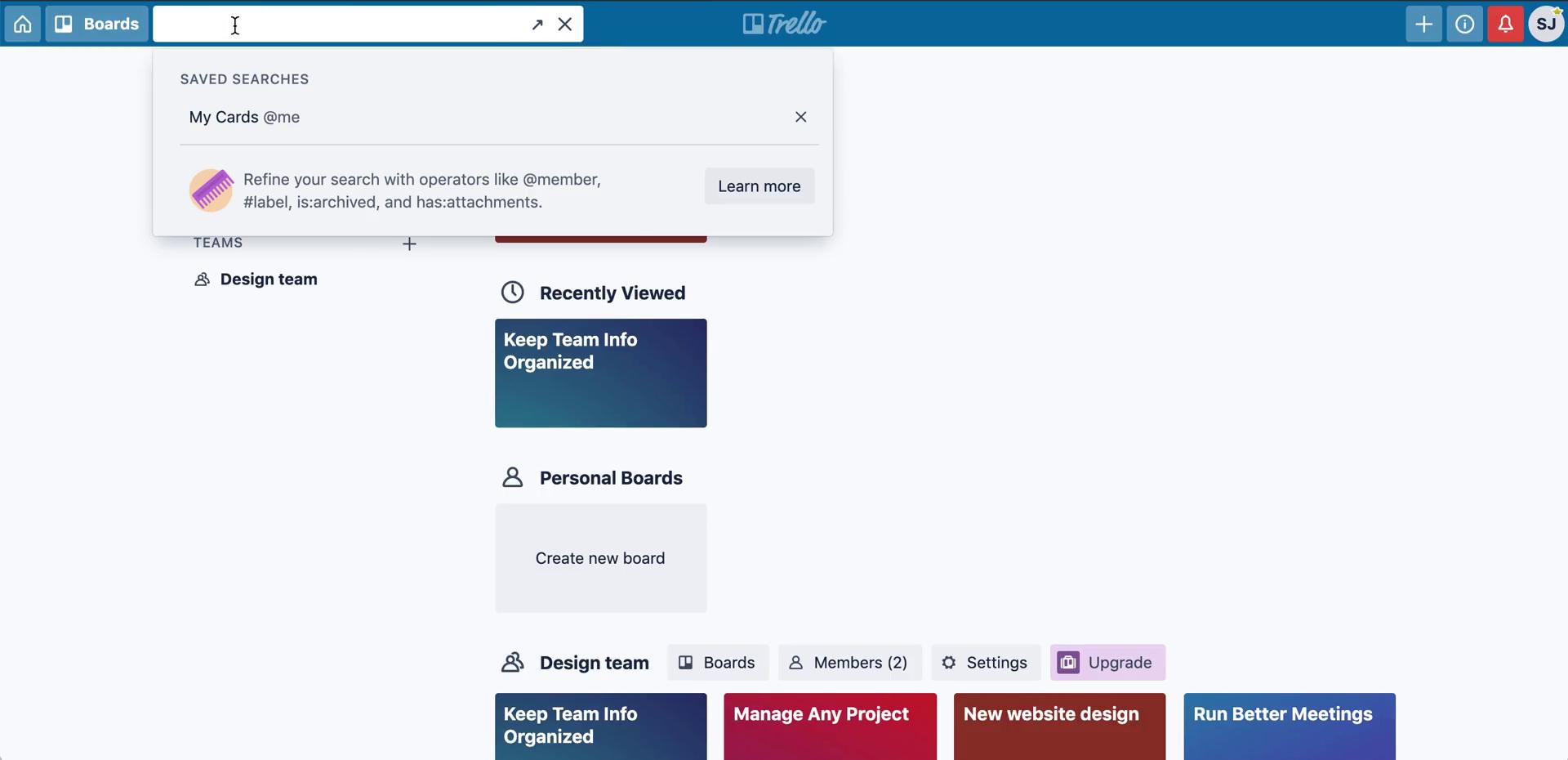Screen dimensions: 1568x760
Task: Open search in full page view arrow
Action: pos(537,25)
